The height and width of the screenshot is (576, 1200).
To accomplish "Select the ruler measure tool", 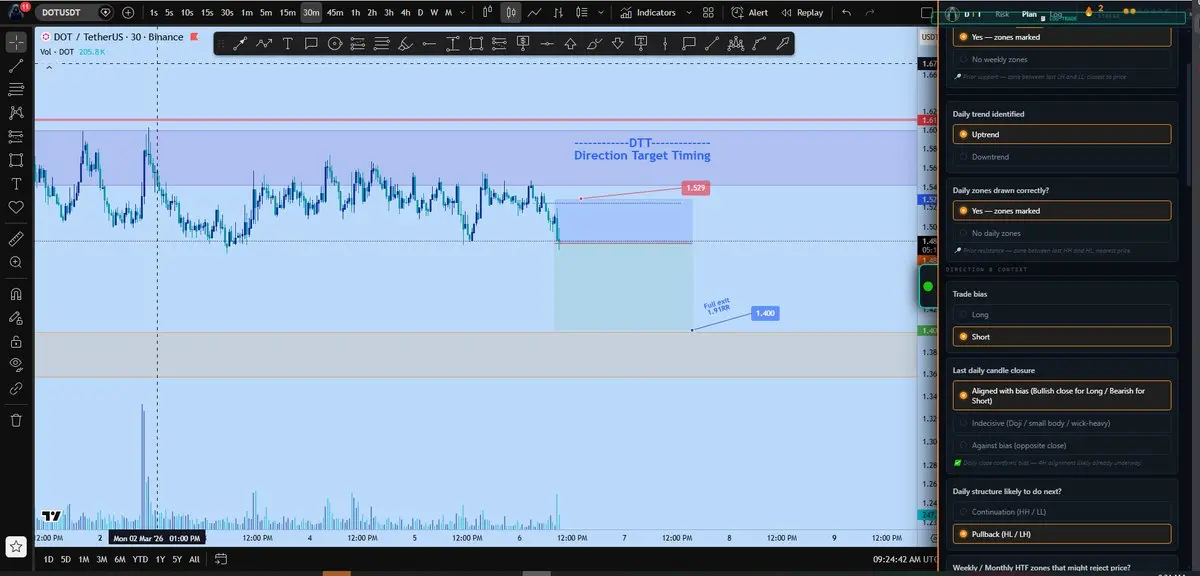I will (x=15, y=239).
